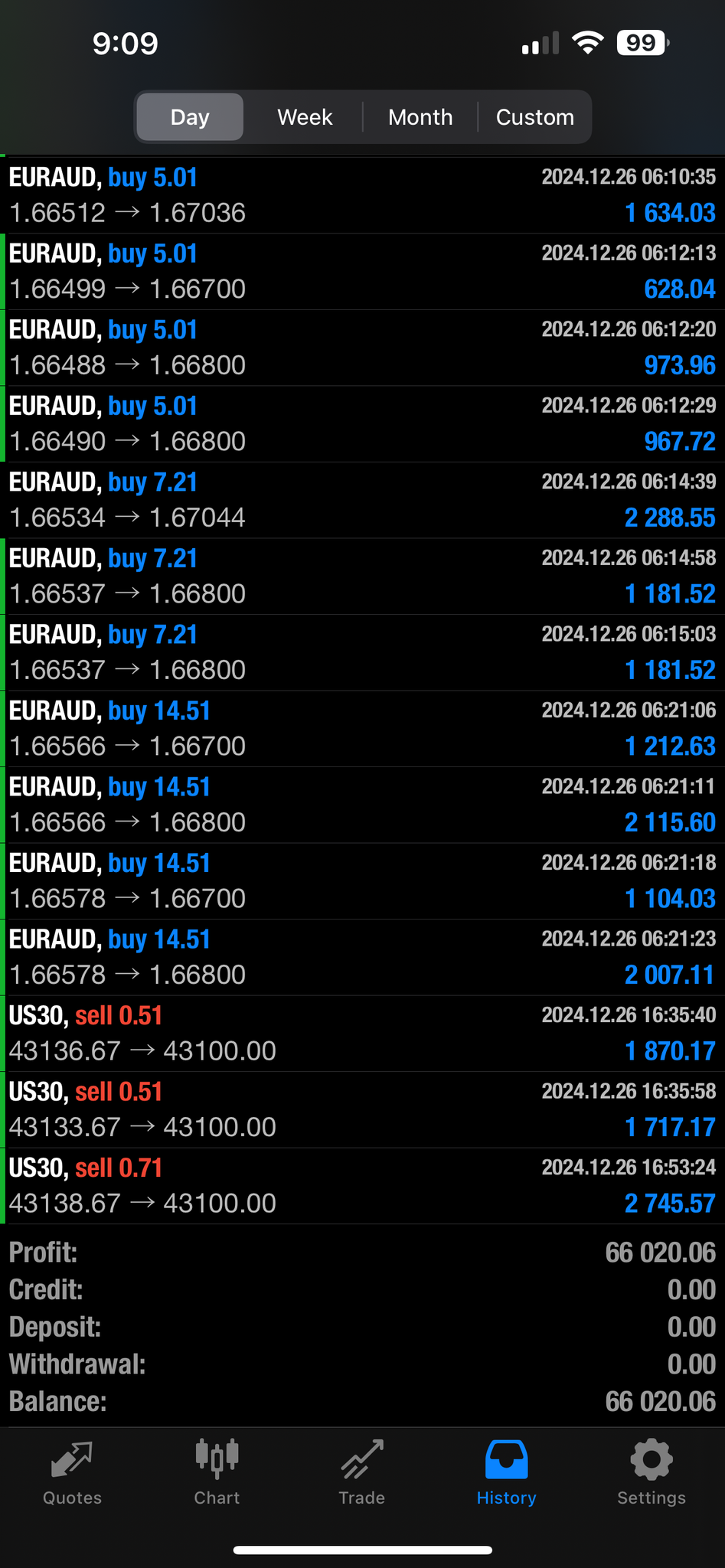Open the Quotes tab icon
This screenshot has width=725, height=1568.
point(72,1459)
